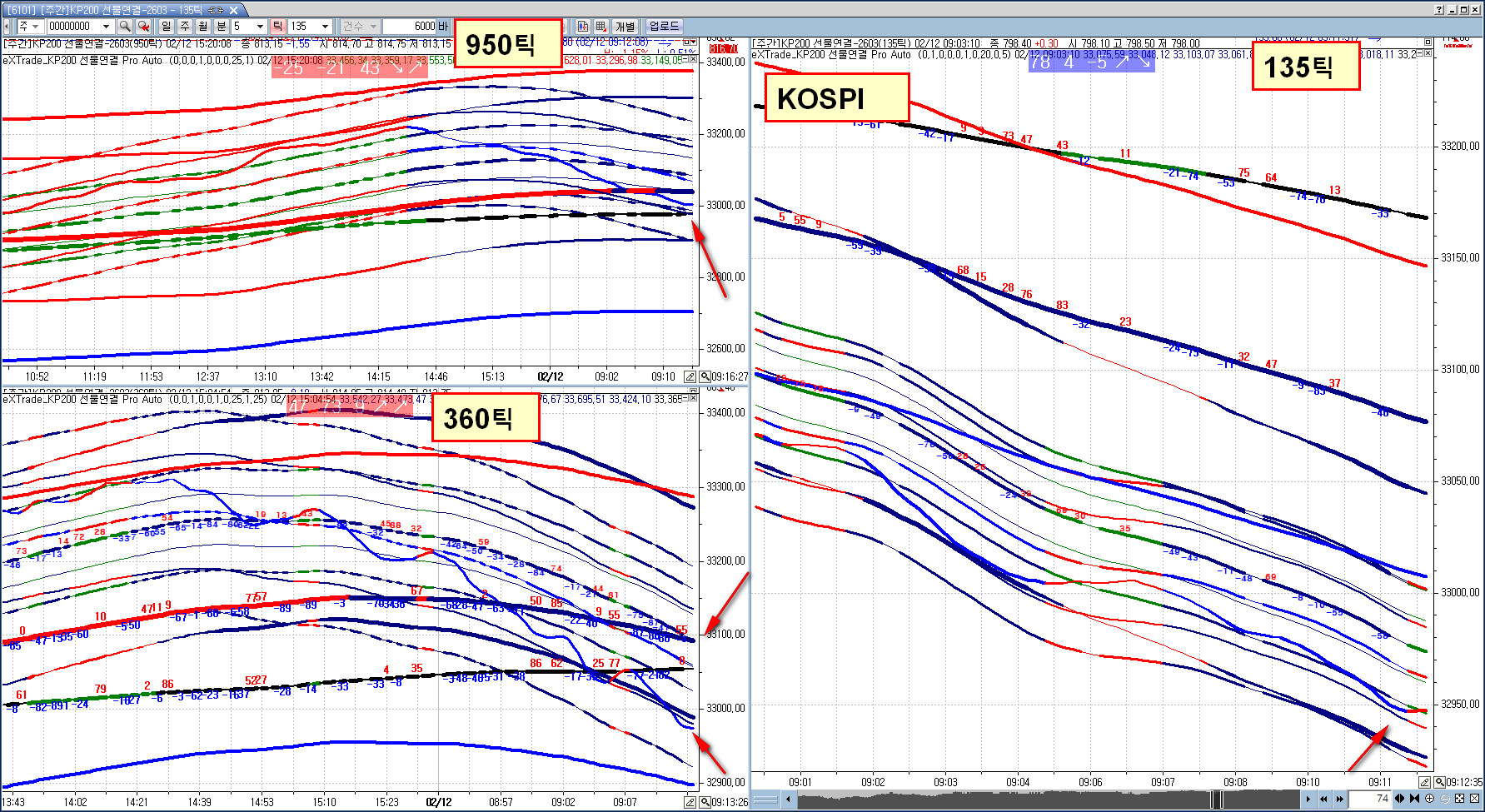1485x812 pixels.
Task: Click pencil edit icon under 950틱 chart
Action: coord(690,376)
